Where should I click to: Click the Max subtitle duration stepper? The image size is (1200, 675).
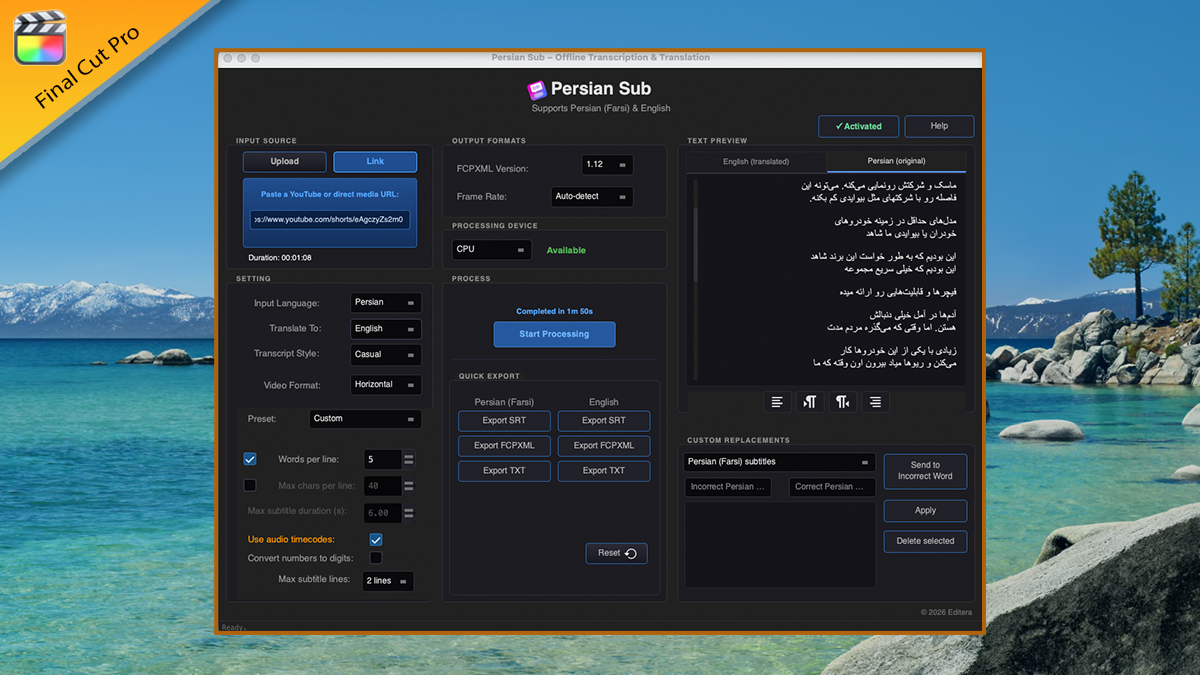[x=408, y=511]
